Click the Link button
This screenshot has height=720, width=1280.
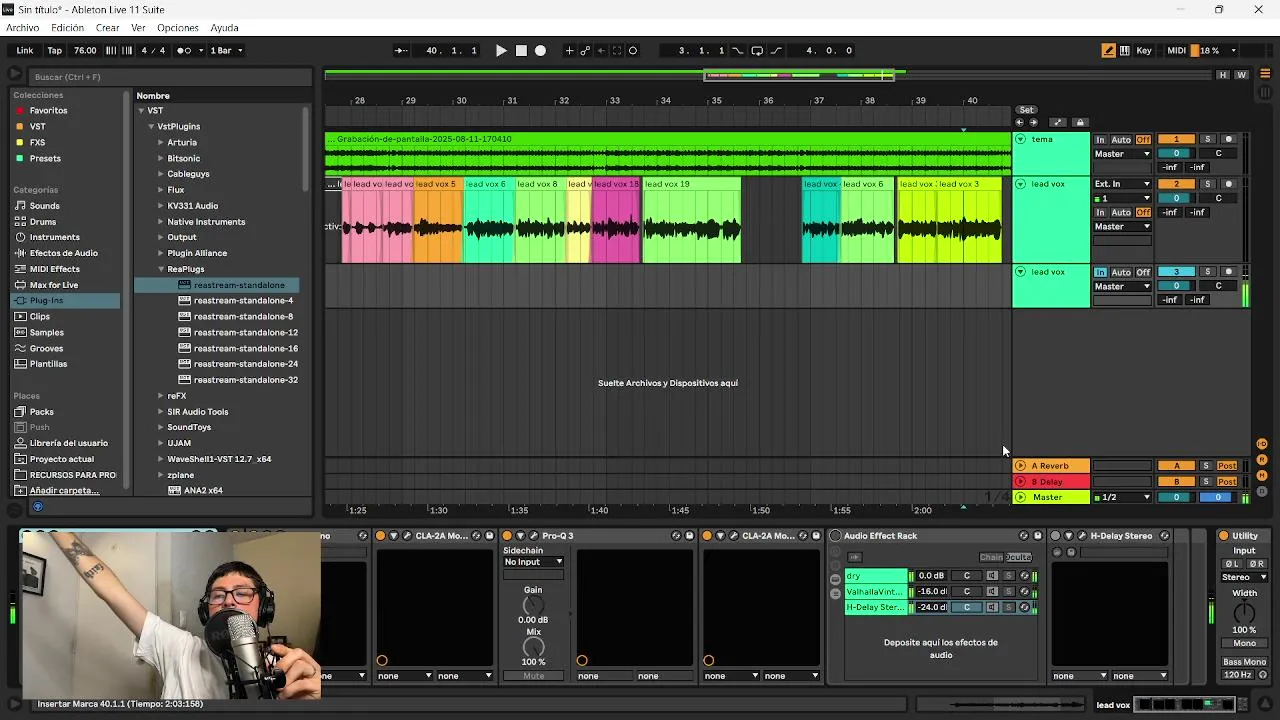click(x=25, y=50)
